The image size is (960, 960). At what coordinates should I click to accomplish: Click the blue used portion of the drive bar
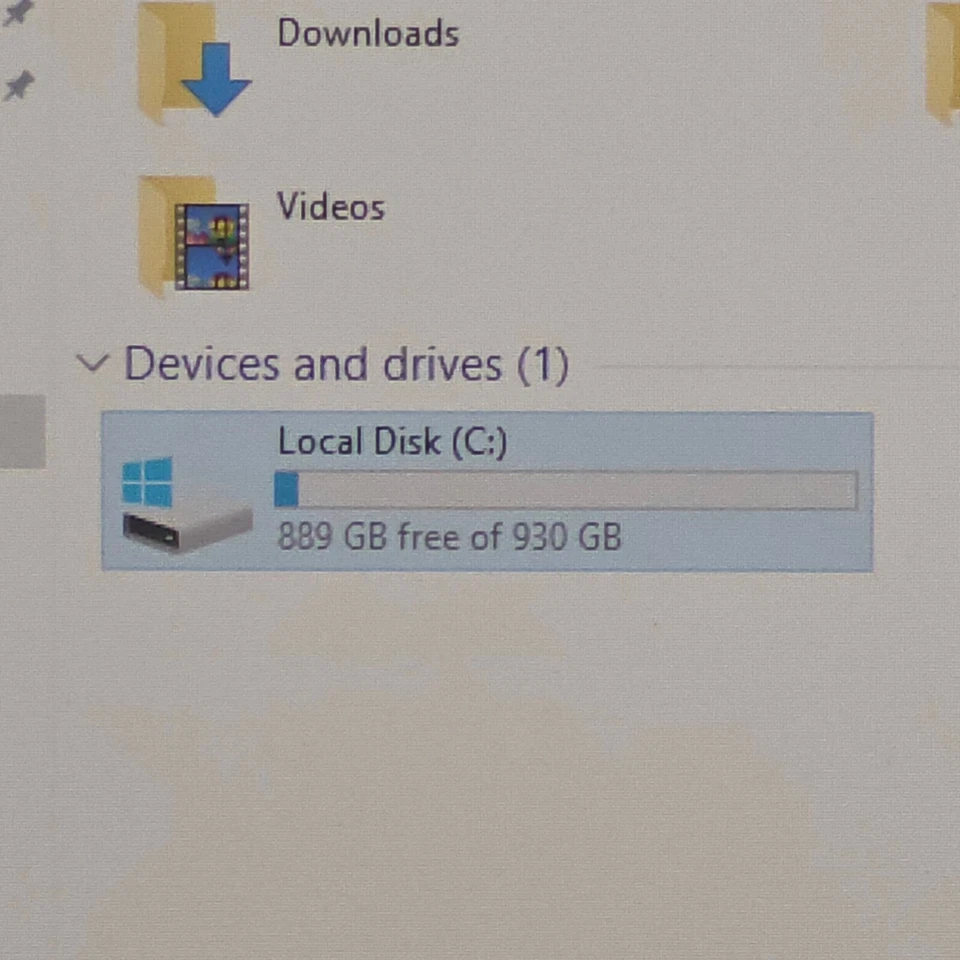tap(287, 490)
